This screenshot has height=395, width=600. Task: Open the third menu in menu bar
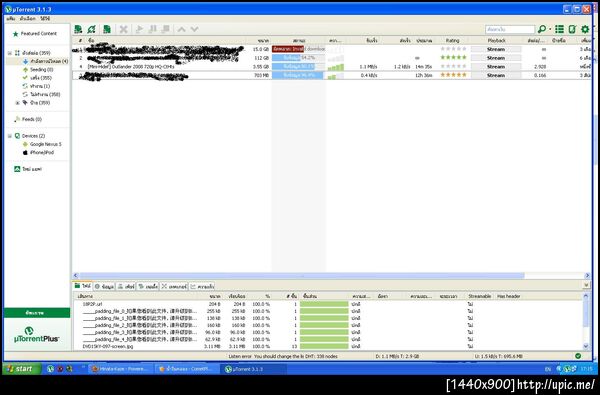coord(45,18)
